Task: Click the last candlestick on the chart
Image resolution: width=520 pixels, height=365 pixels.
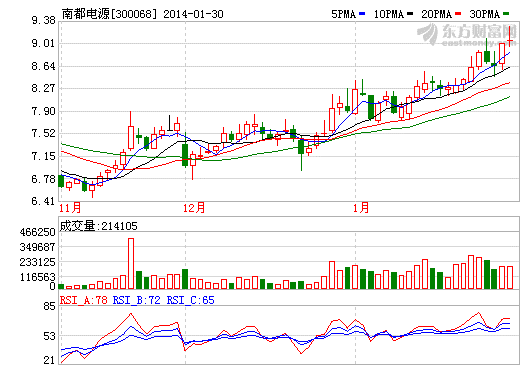Action: [x=510, y=37]
